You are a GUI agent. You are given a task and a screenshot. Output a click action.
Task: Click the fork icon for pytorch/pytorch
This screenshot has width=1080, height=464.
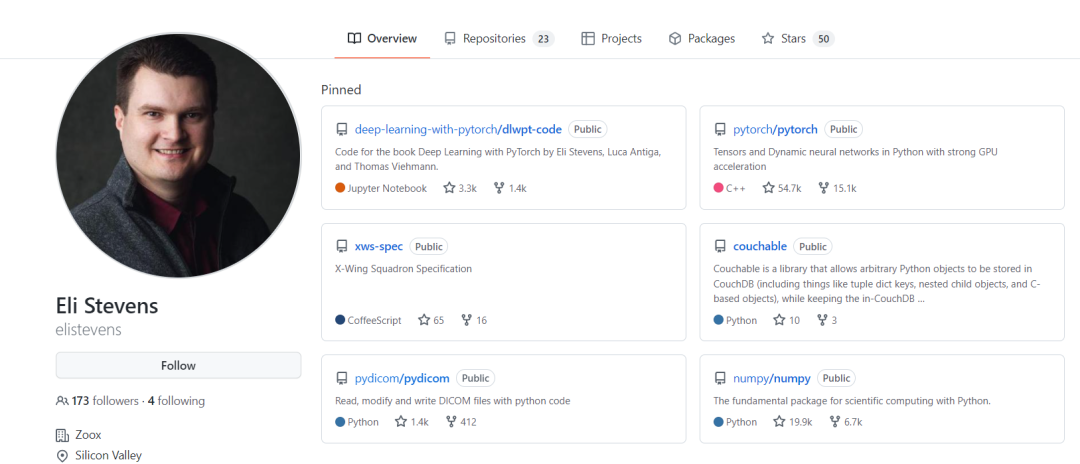click(823, 188)
